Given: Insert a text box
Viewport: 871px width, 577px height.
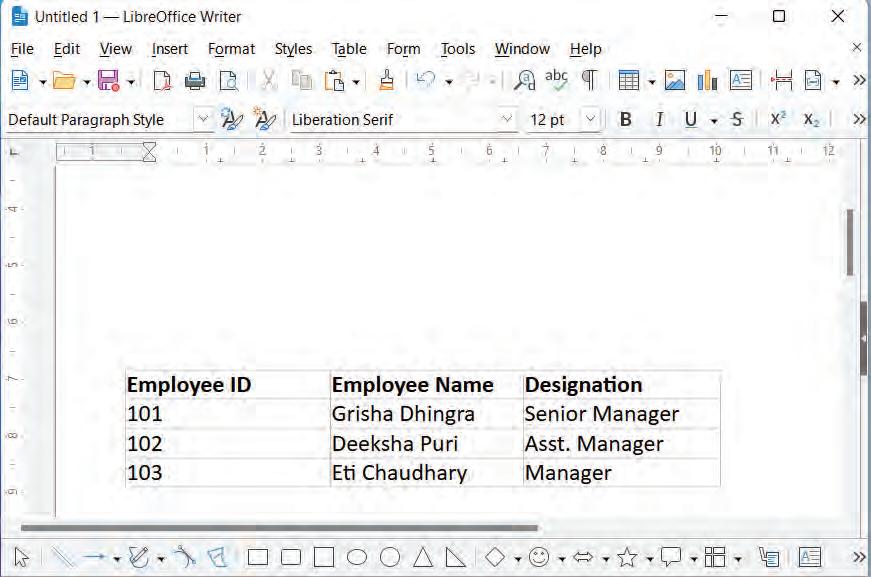Looking at the screenshot, I should click(x=740, y=81).
